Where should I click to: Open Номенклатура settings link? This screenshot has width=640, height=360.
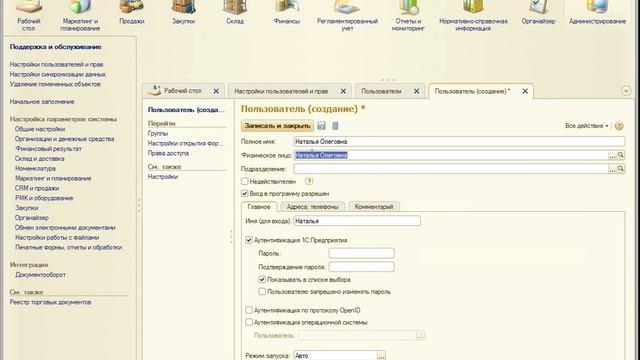[x=36, y=168]
